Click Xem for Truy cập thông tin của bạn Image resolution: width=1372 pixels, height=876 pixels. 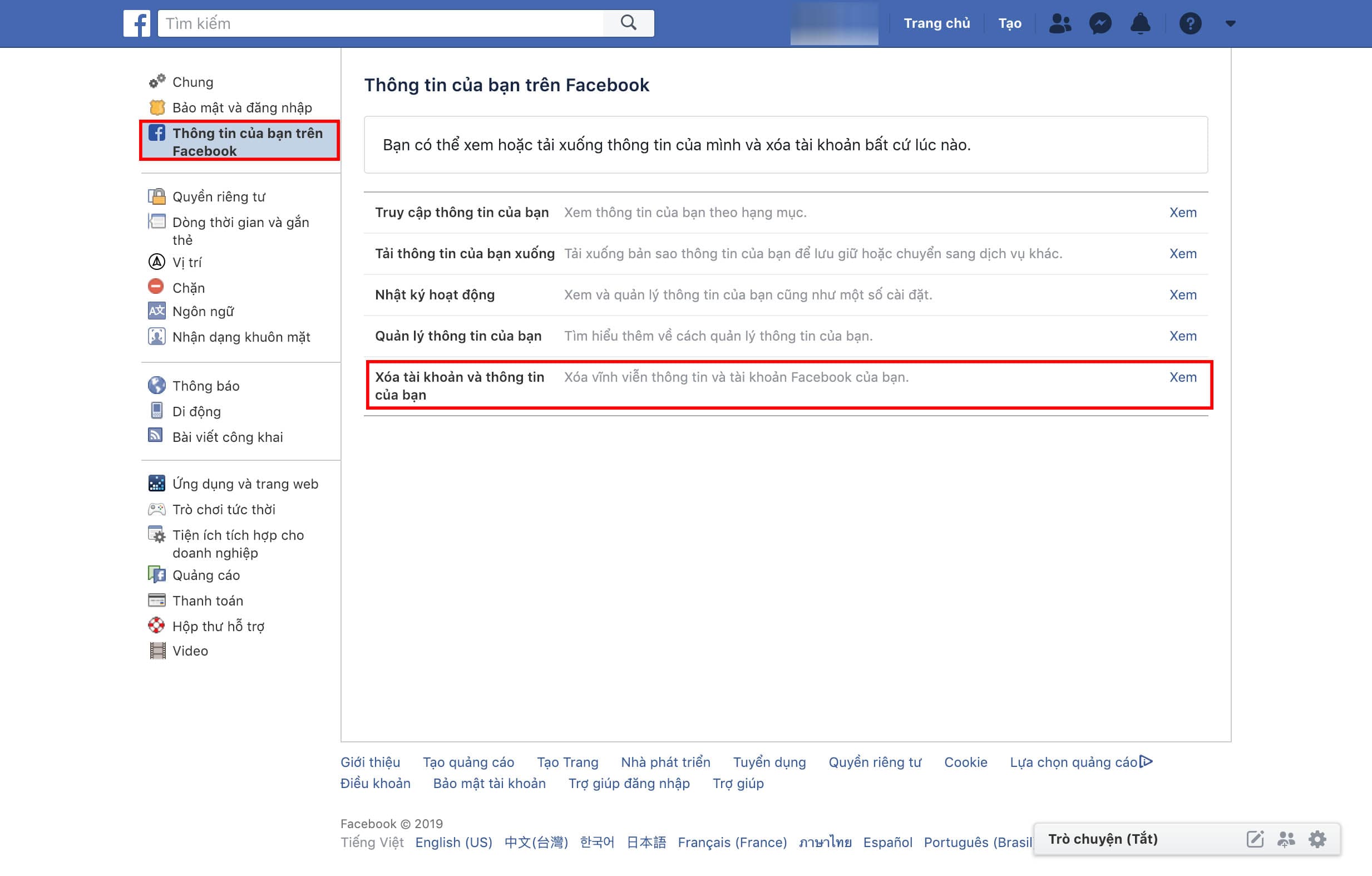(x=1183, y=212)
